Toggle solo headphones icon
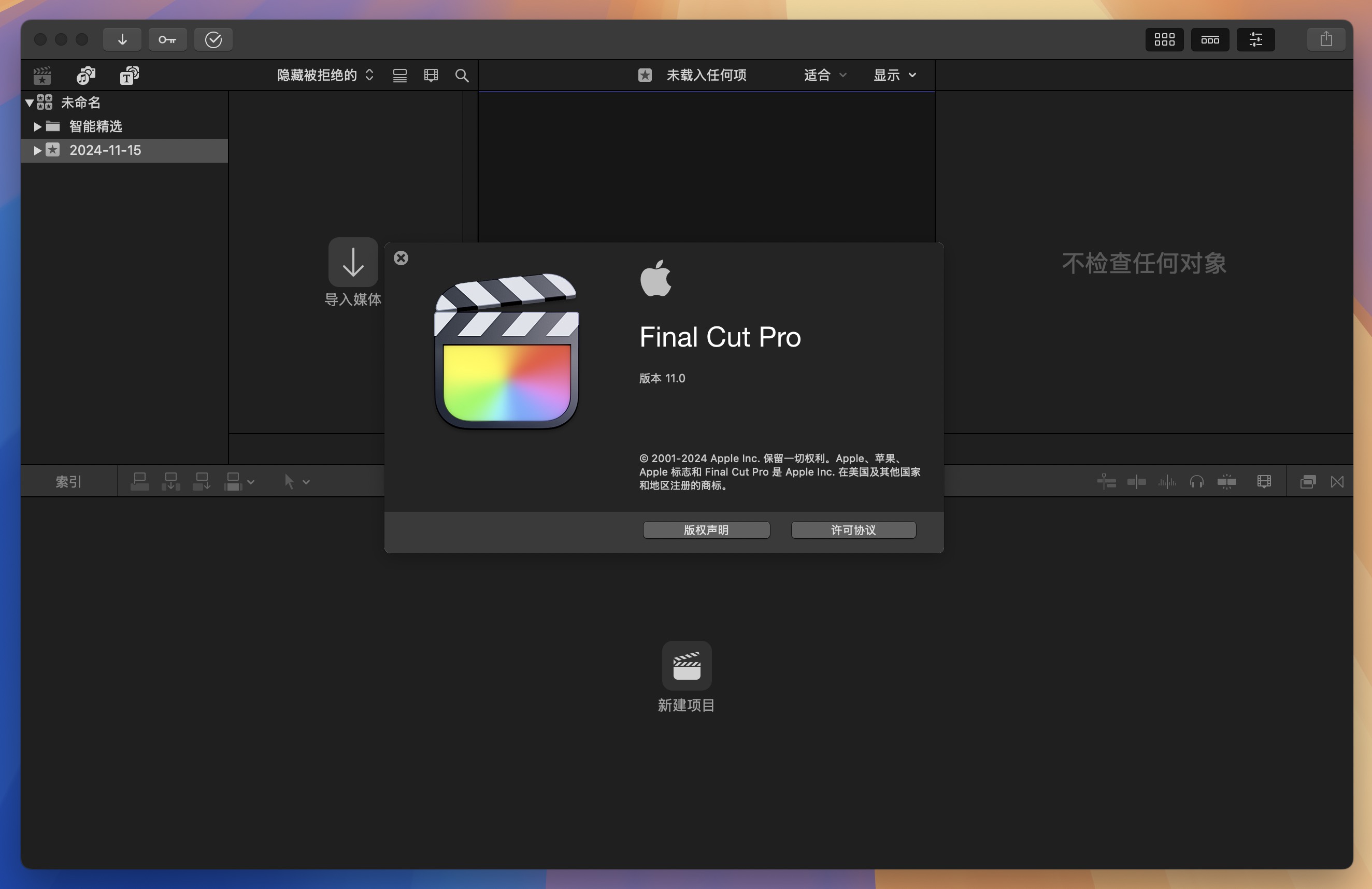Viewport: 1372px width, 889px height. (1197, 481)
